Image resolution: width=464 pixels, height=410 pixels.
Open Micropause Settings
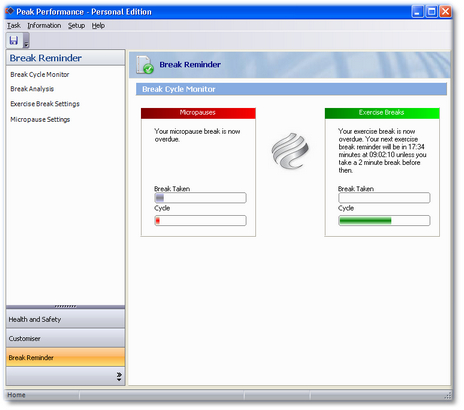pyautogui.click(x=40, y=119)
